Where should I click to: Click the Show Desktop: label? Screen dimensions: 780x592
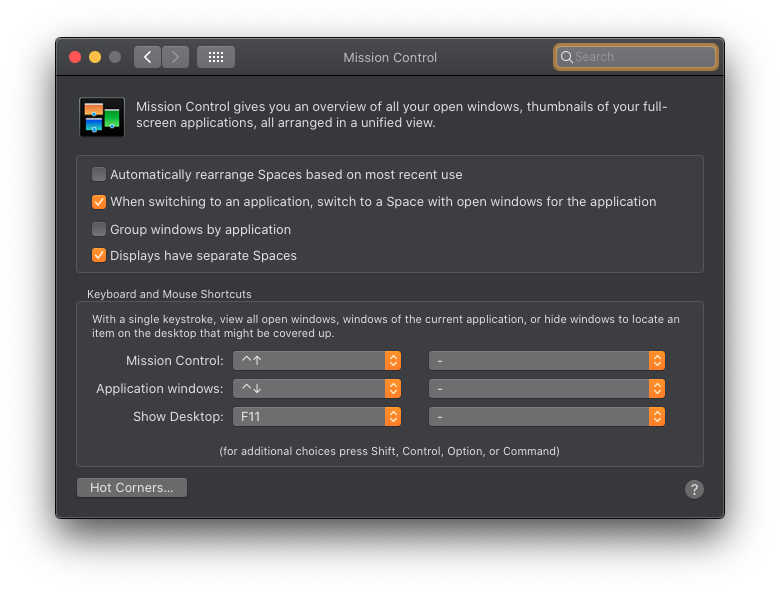pyautogui.click(x=178, y=416)
